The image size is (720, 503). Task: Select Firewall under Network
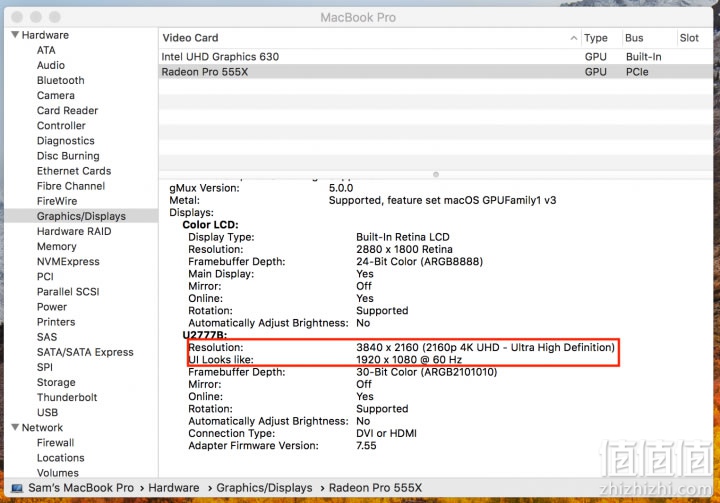56,443
